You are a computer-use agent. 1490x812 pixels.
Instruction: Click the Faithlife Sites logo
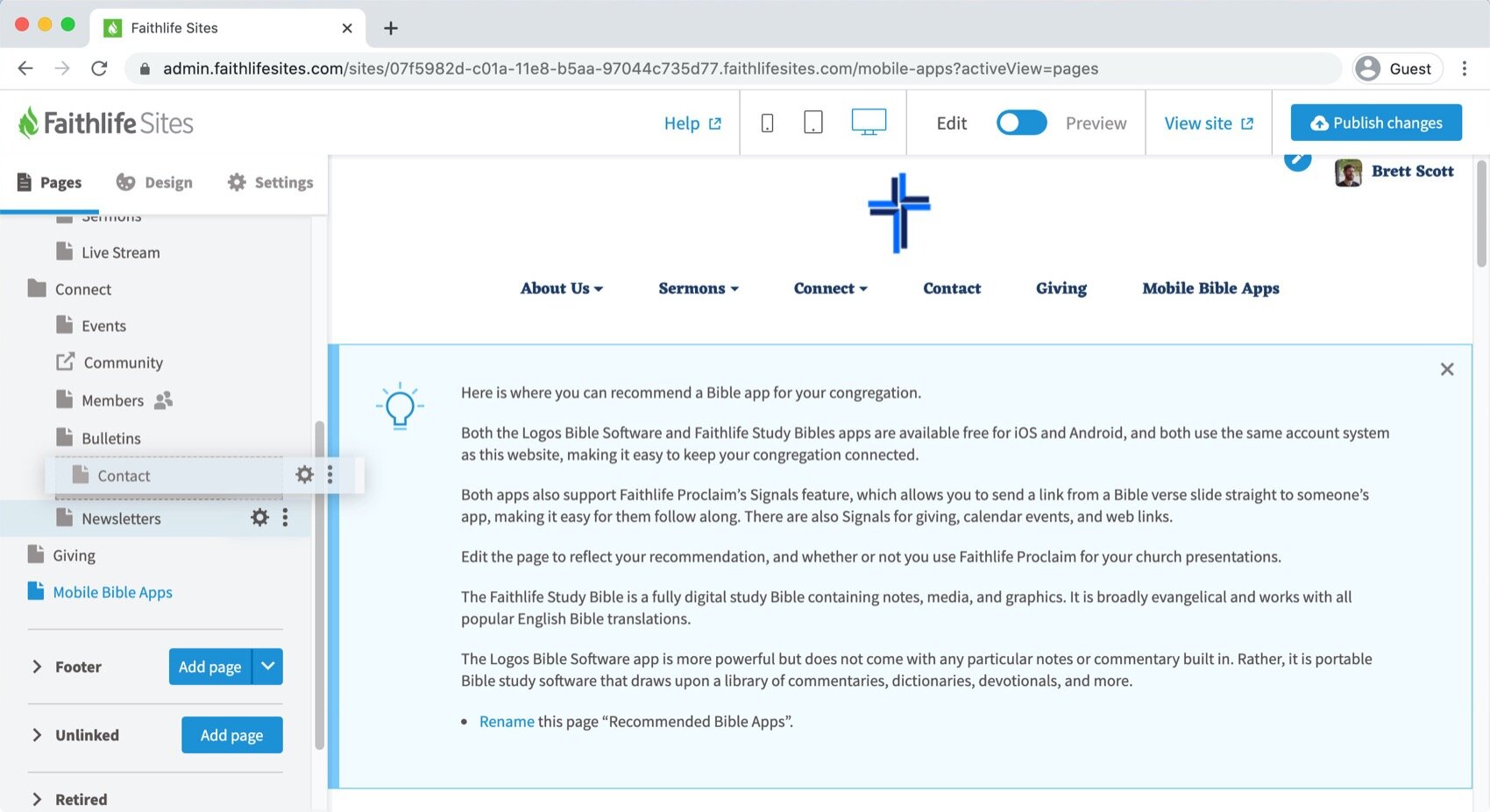click(x=106, y=123)
